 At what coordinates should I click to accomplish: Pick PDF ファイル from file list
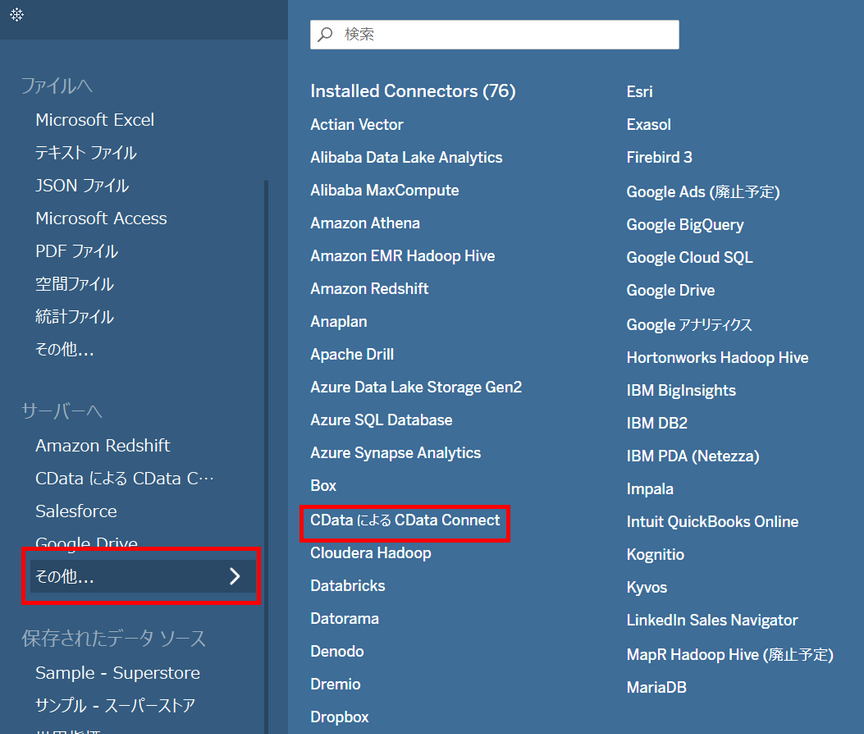pyautogui.click(x=77, y=251)
